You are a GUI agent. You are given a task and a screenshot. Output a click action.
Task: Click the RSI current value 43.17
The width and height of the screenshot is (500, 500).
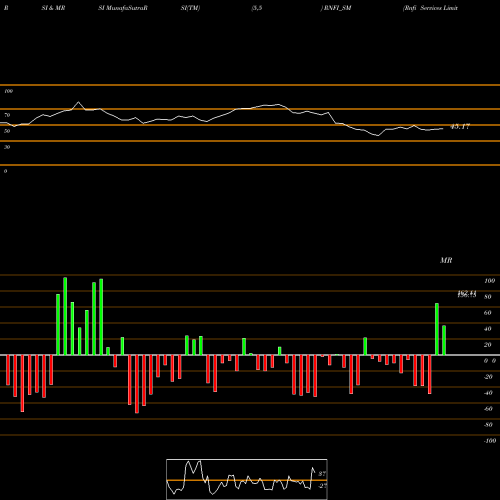point(460,127)
